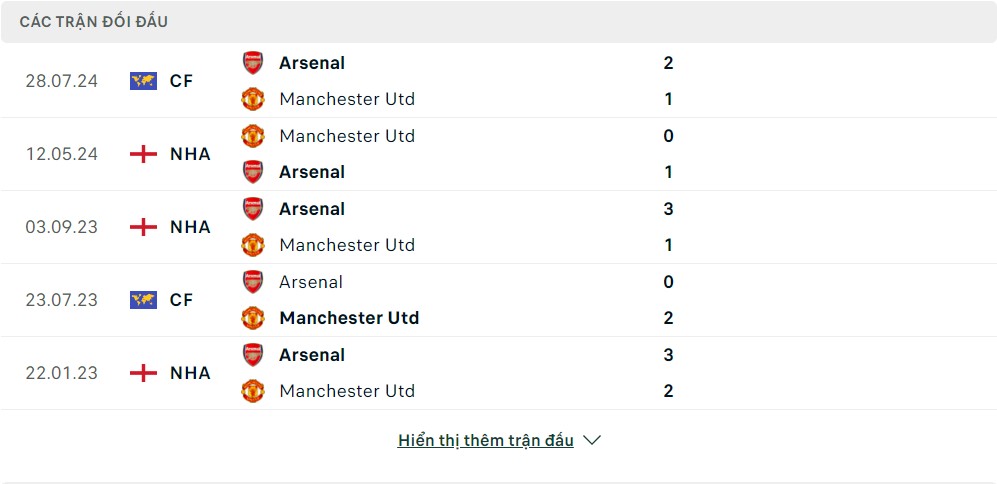Screen dimensions: 997x484
Task: Click England flag icon for 22.01.23 match
Action: (x=143, y=373)
